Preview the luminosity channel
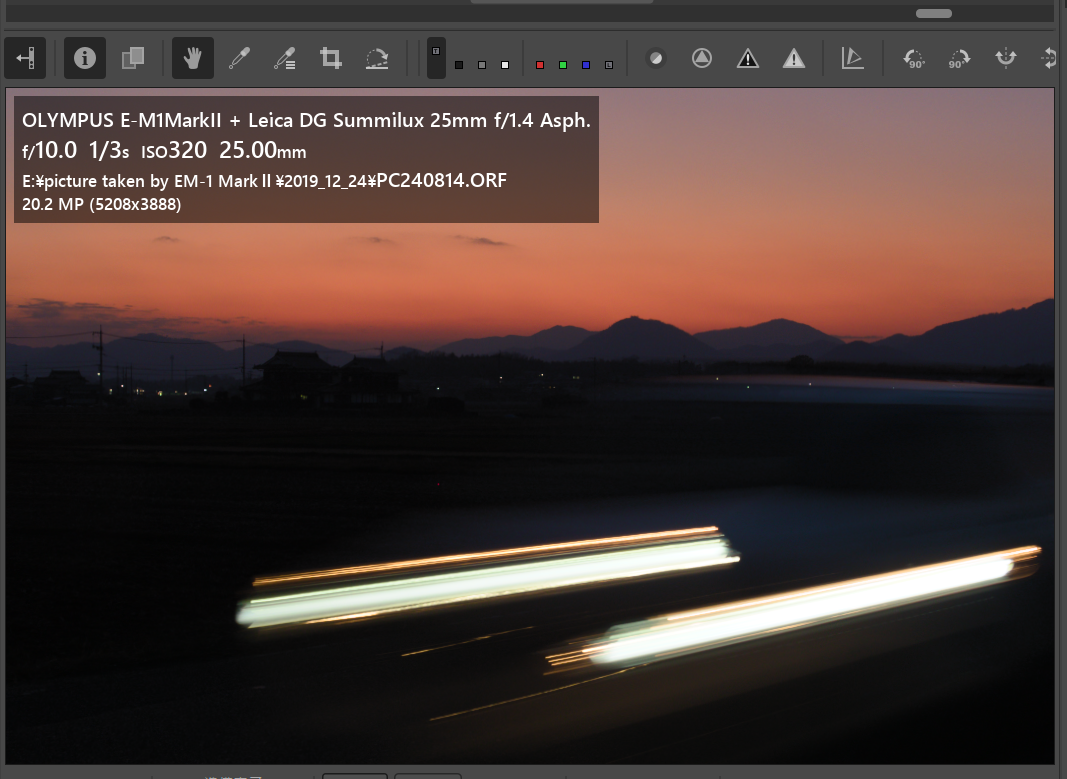 point(609,65)
